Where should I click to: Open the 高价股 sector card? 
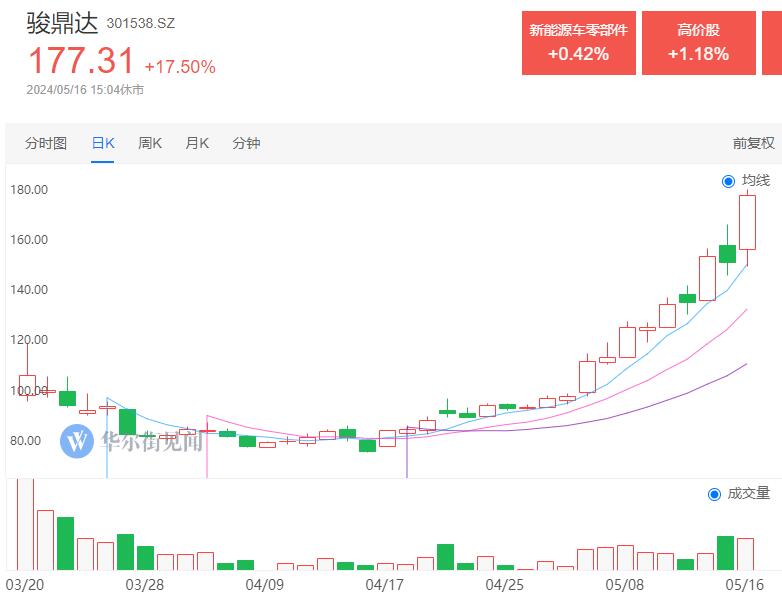click(x=699, y=43)
